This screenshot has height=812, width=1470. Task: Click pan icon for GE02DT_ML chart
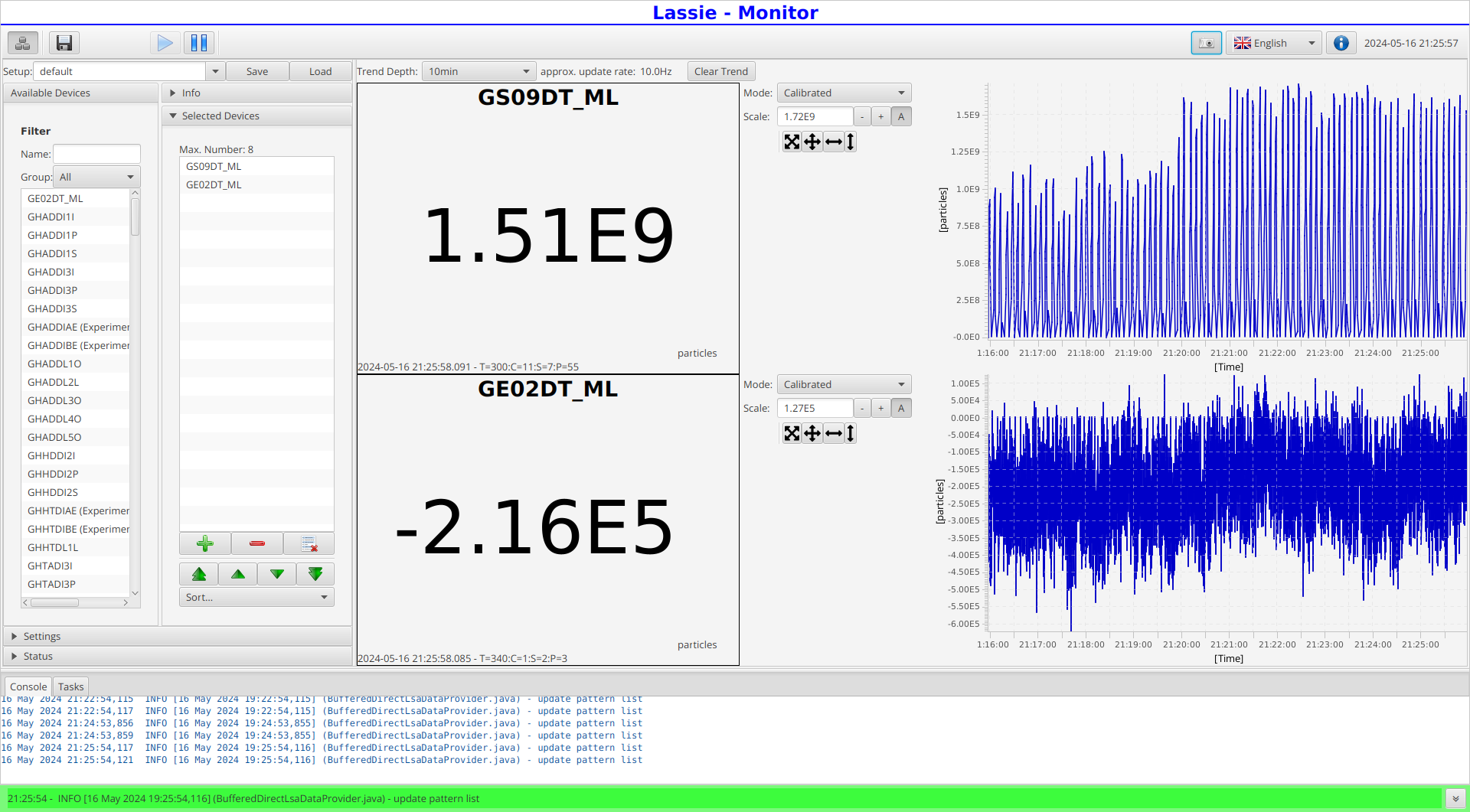(x=812, y=433)
